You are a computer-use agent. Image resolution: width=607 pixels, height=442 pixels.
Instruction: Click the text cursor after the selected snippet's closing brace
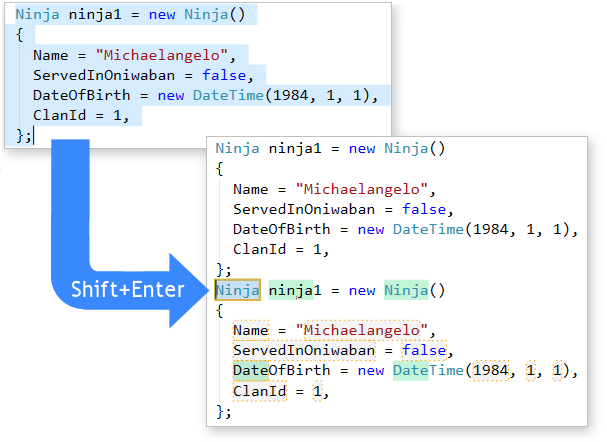34,136
